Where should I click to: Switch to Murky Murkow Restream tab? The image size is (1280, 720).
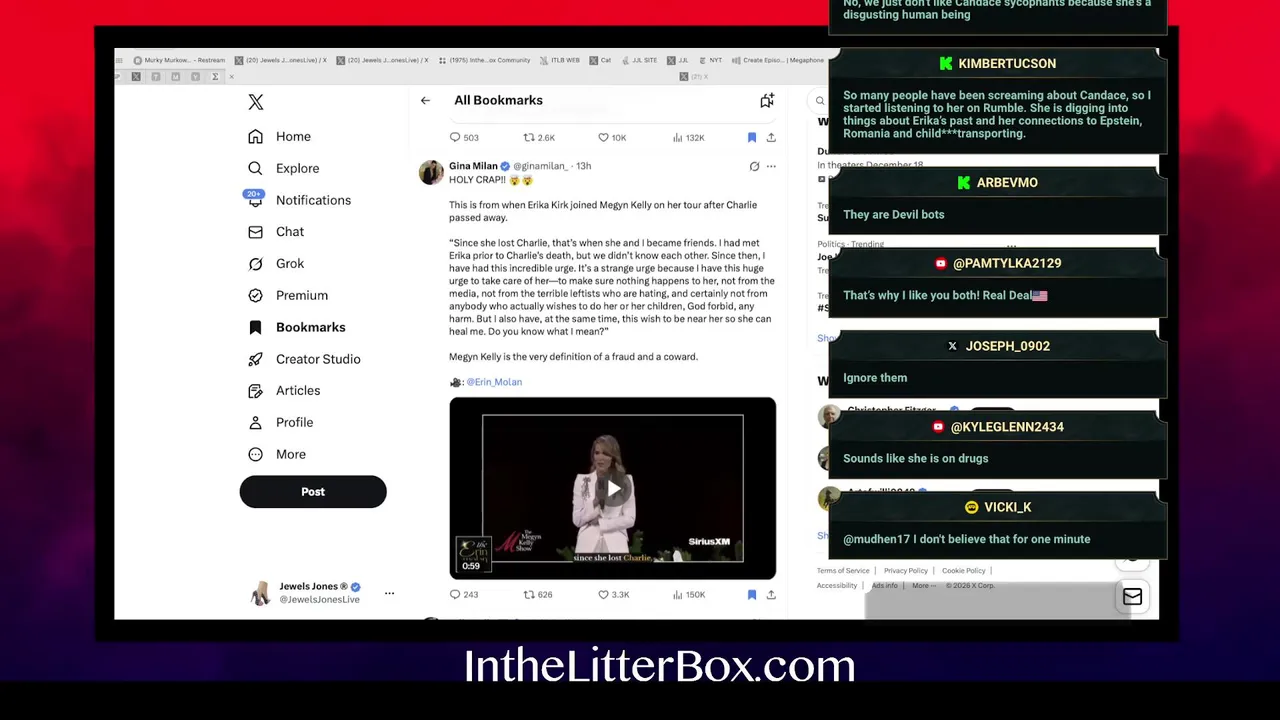[179, 60]
